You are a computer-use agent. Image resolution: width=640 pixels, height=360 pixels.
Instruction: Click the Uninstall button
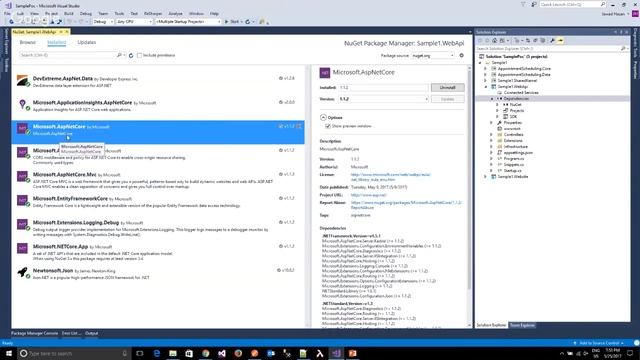coord(447,88)
